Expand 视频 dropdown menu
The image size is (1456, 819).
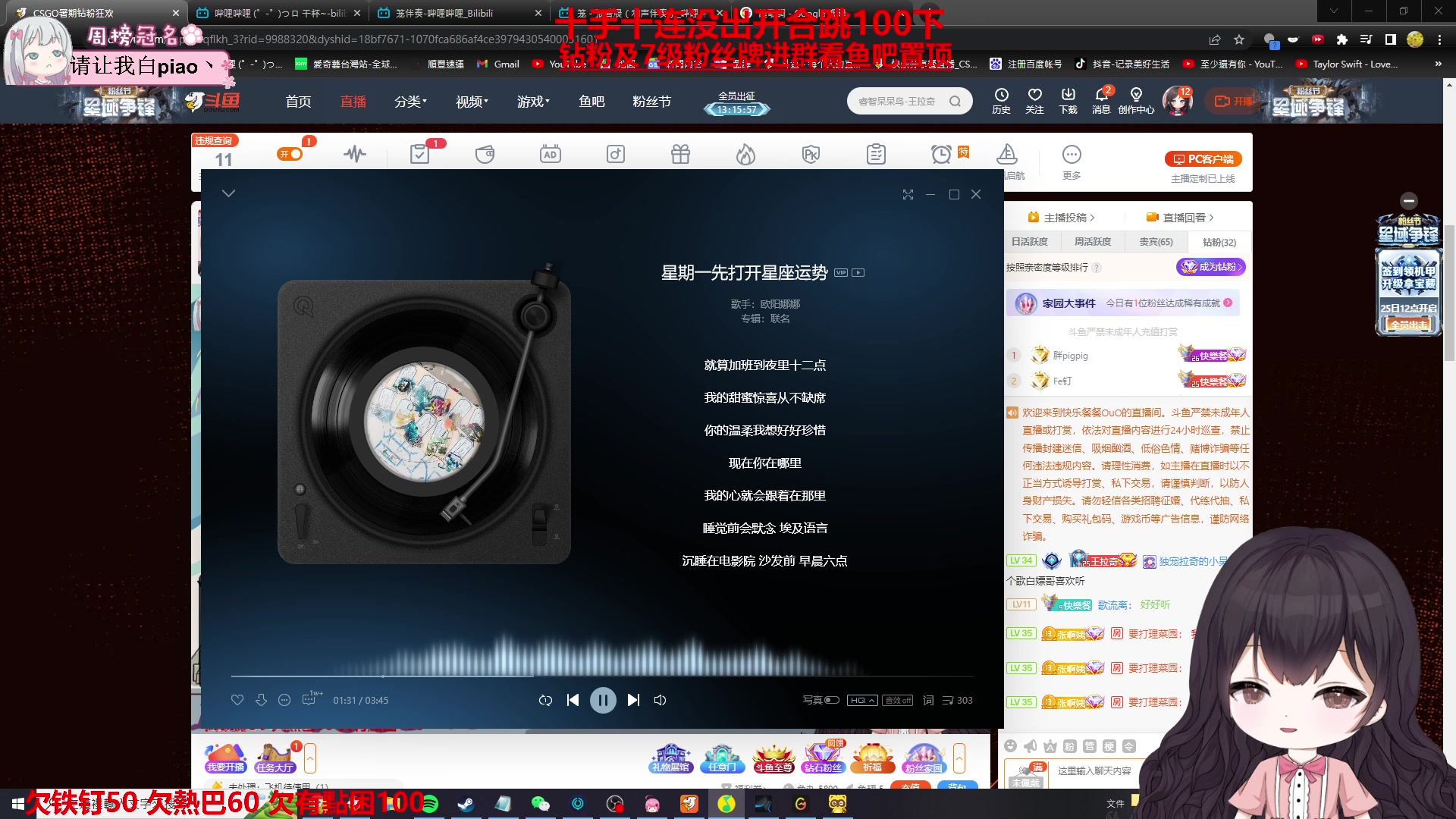click(472, 102)
